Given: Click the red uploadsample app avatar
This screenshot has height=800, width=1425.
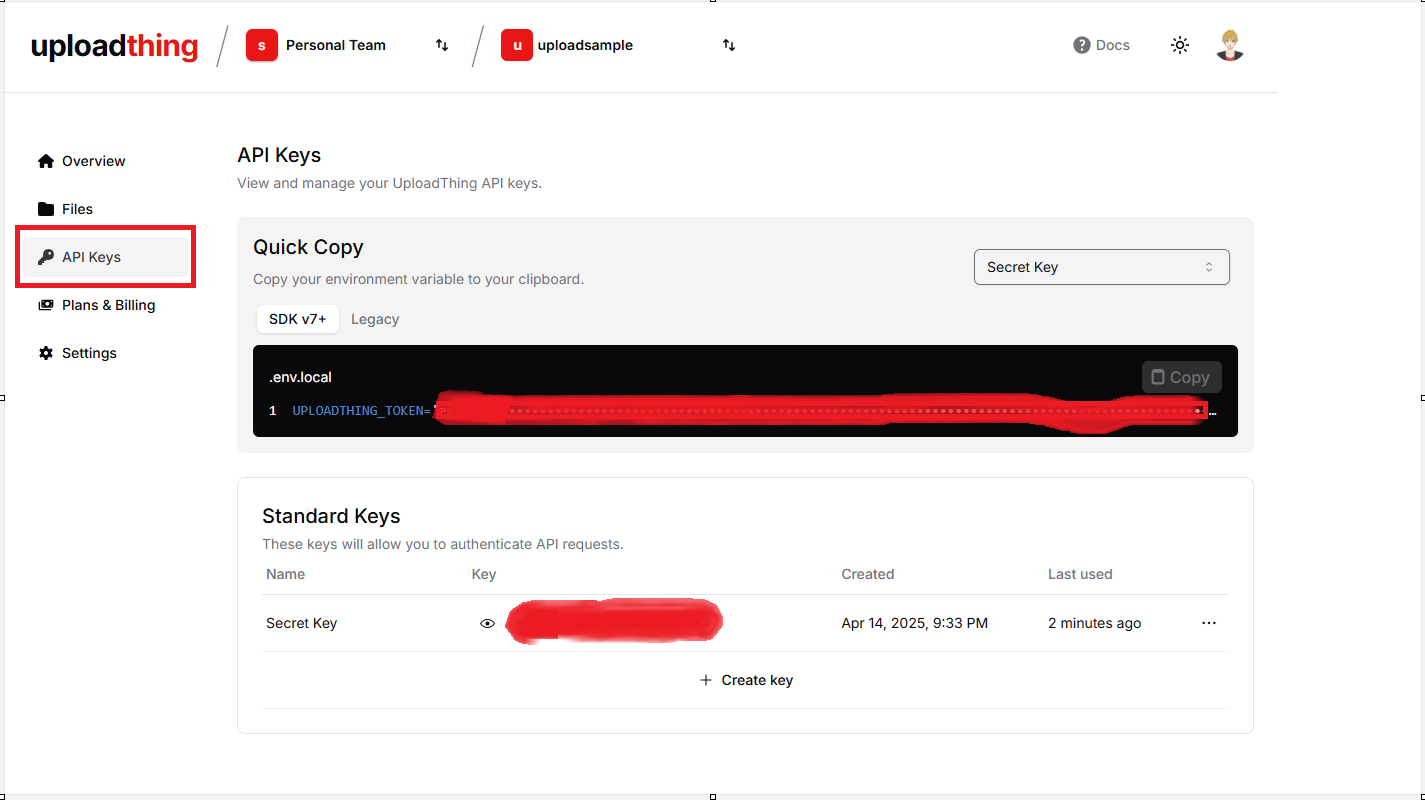Looking at the screenshot, I should pos(517,45).
